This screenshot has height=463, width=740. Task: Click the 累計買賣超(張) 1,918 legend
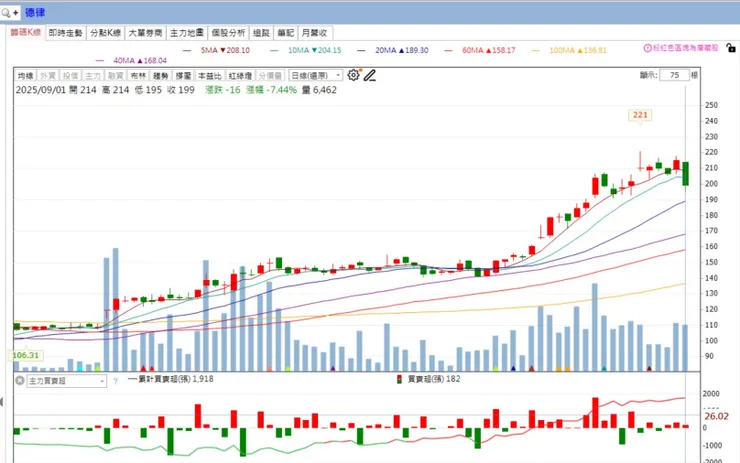171,379
